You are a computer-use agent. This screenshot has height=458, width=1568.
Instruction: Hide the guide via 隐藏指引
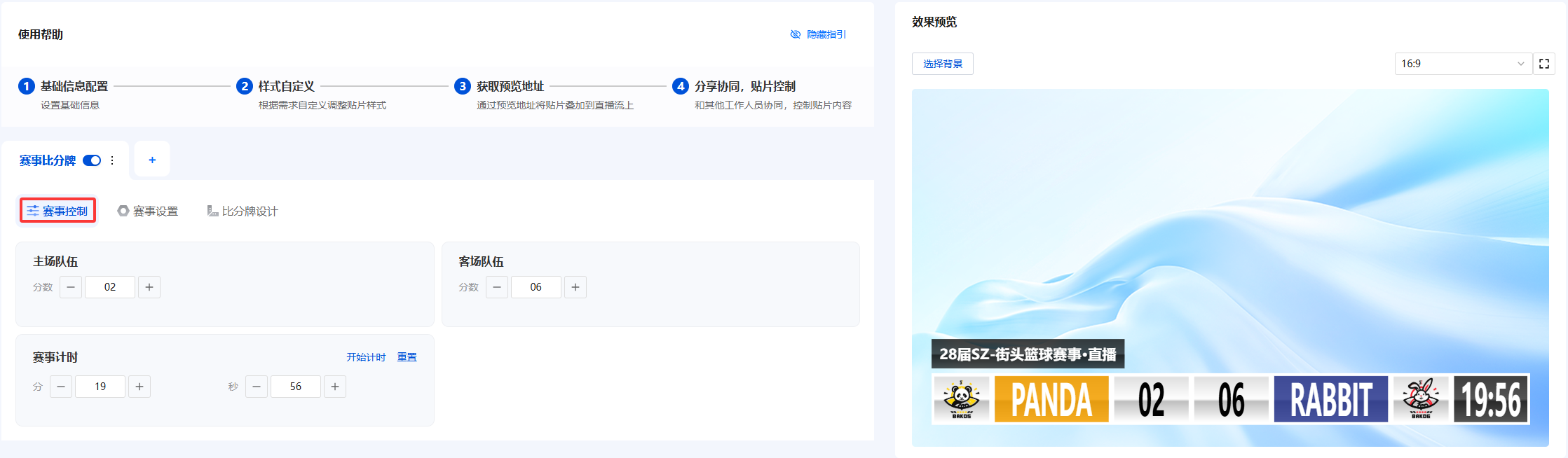[818, 34]
